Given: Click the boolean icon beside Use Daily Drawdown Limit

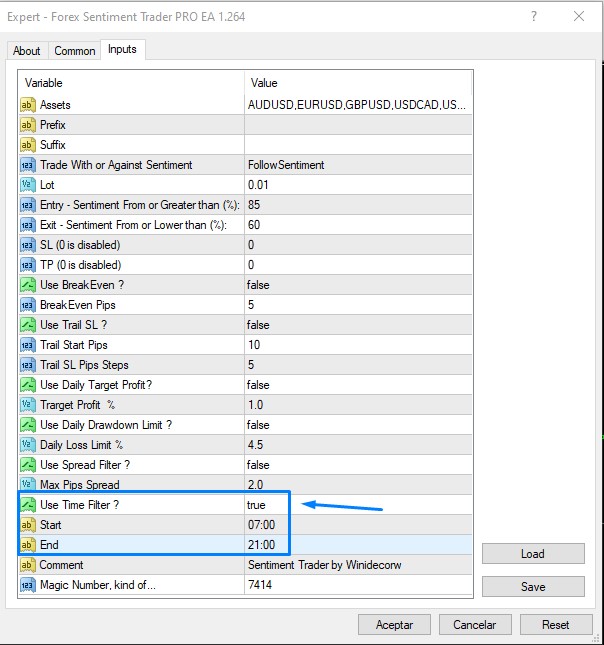Looking at the screenshot, I should click(x=28, y=425).
